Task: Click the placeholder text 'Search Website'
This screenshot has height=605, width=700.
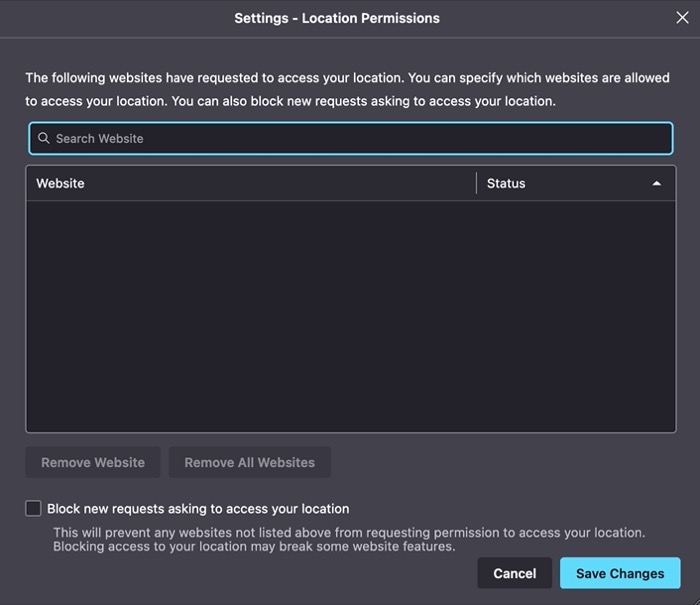Action: 100,139
